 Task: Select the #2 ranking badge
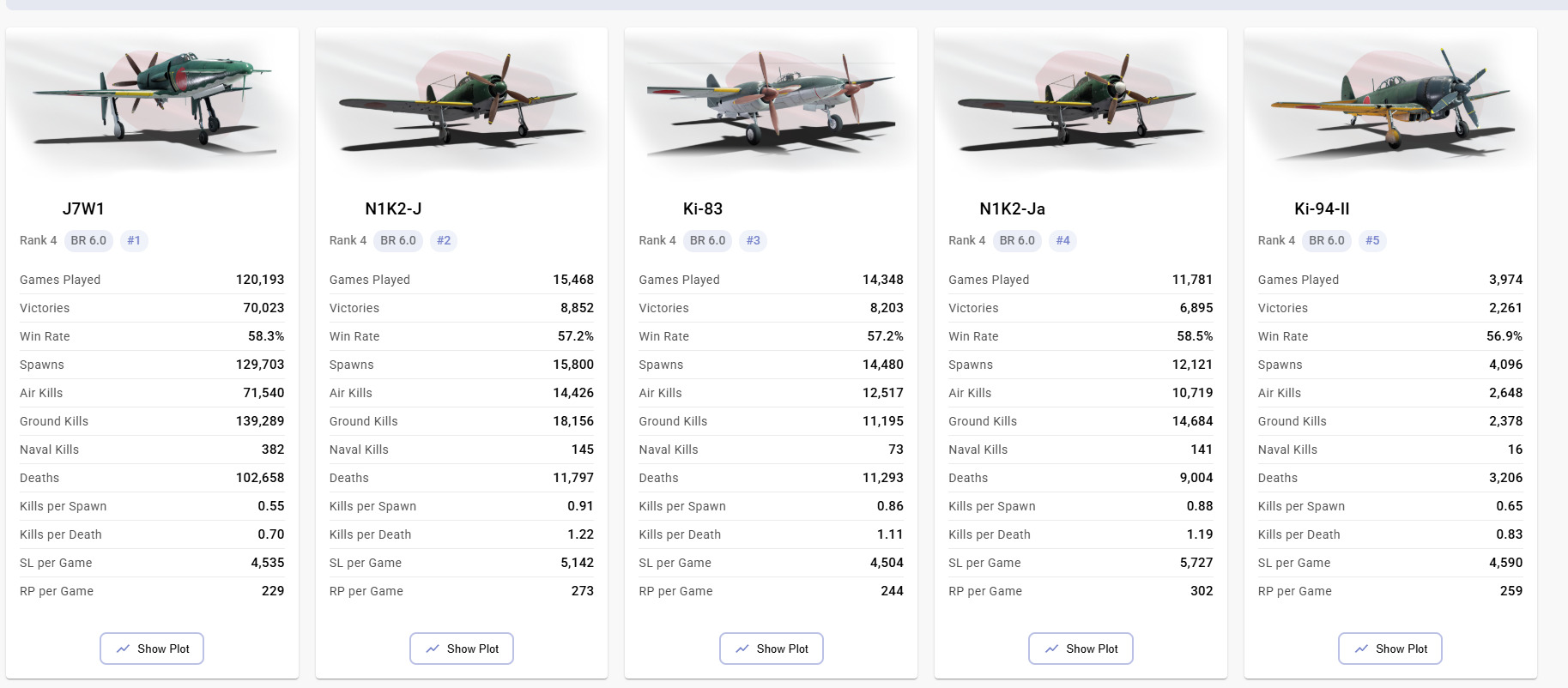444,240
